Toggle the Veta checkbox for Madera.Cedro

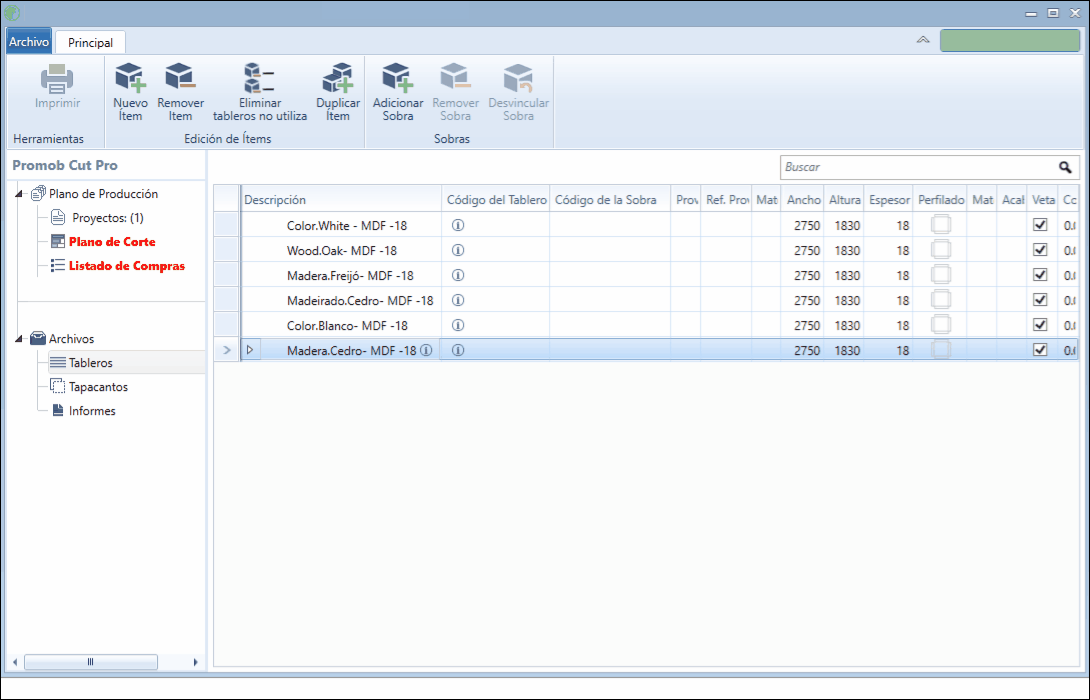click(x=1040, y=350)
